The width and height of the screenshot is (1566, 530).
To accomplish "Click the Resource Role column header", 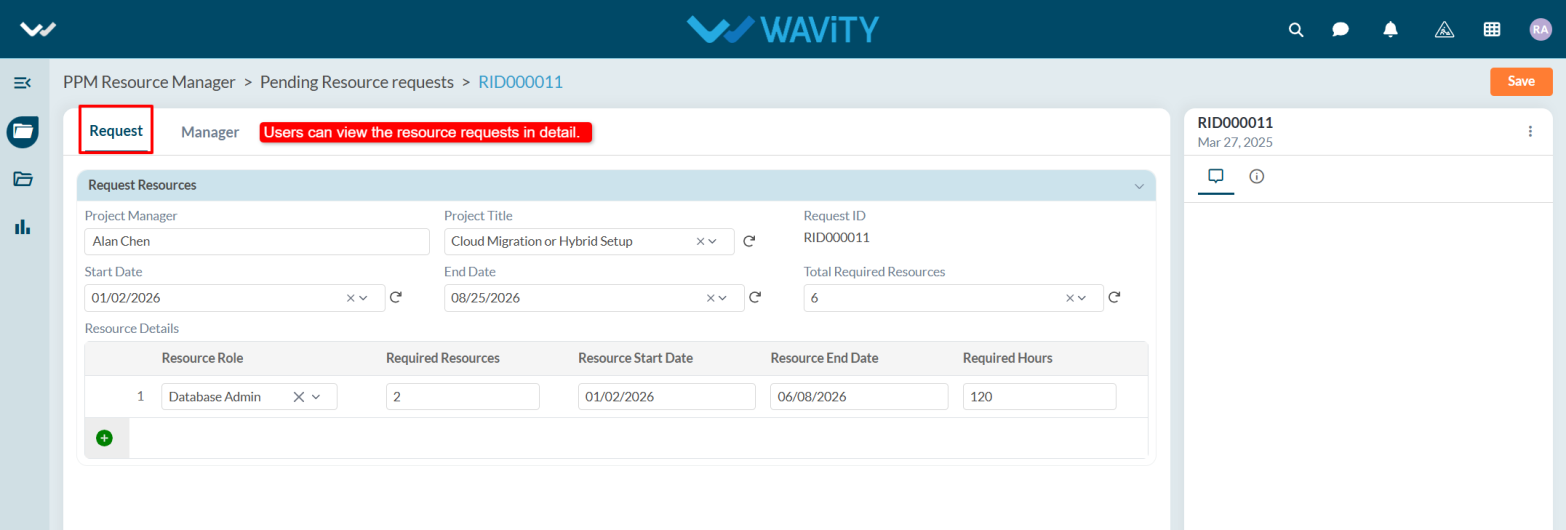I will click(202, 358).
